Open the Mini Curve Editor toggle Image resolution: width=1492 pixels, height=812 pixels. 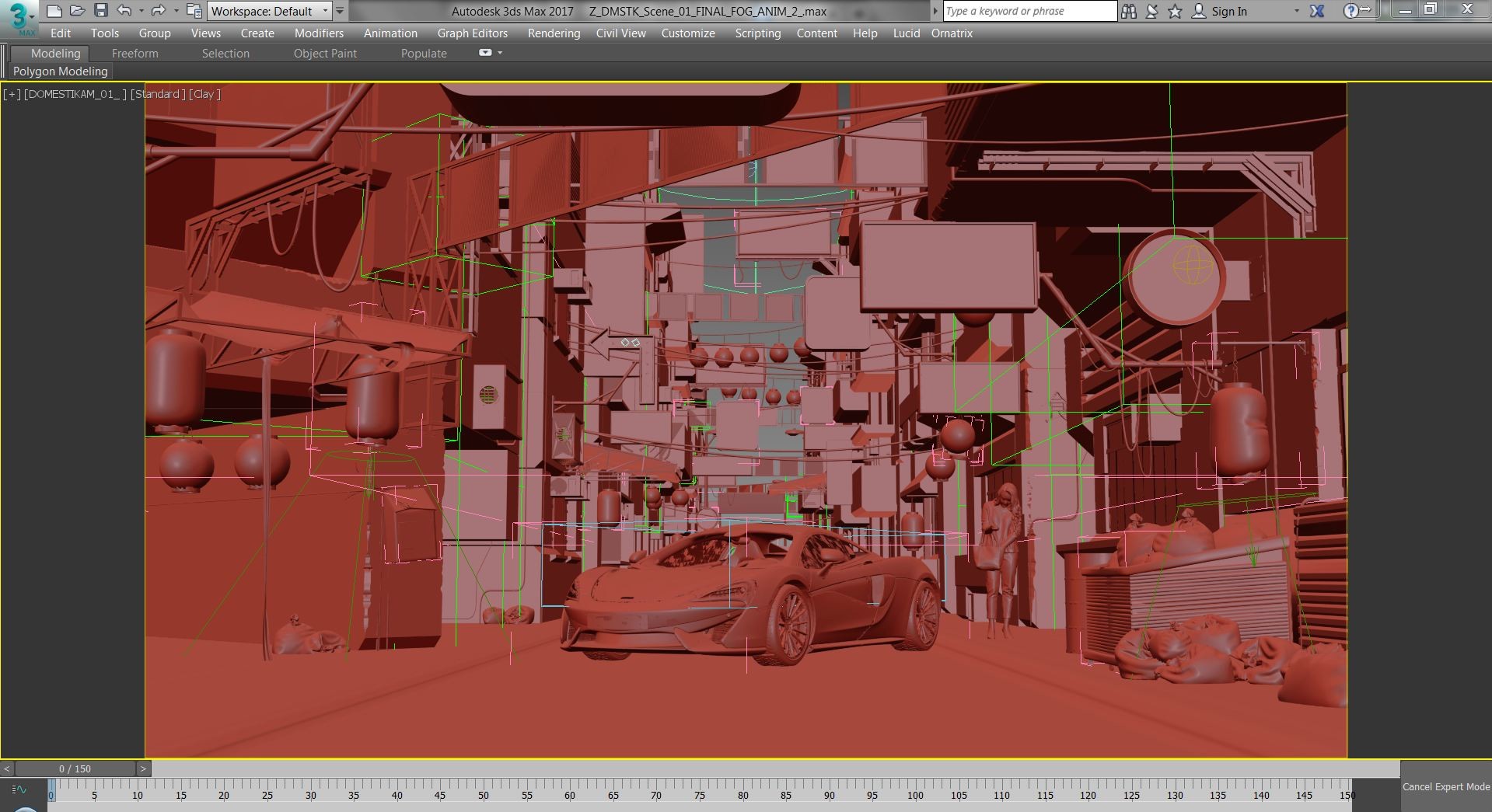click(x=19, y=789)
